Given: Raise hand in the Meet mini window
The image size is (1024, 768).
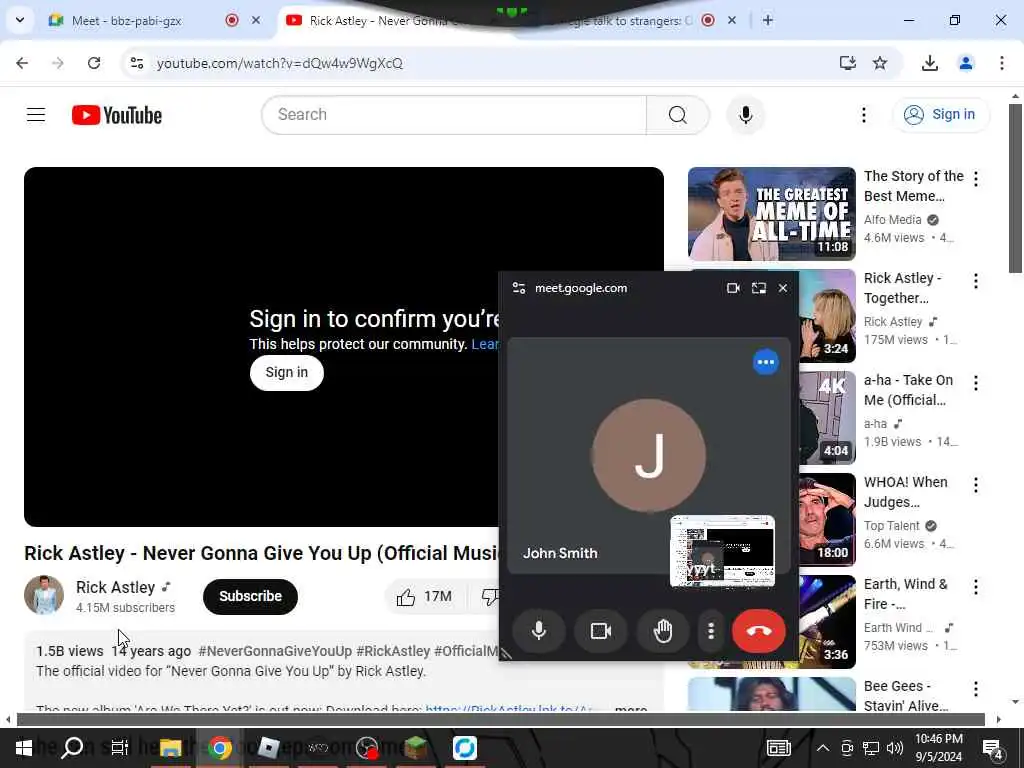Looking at the screenshot, I should (663, 630).
